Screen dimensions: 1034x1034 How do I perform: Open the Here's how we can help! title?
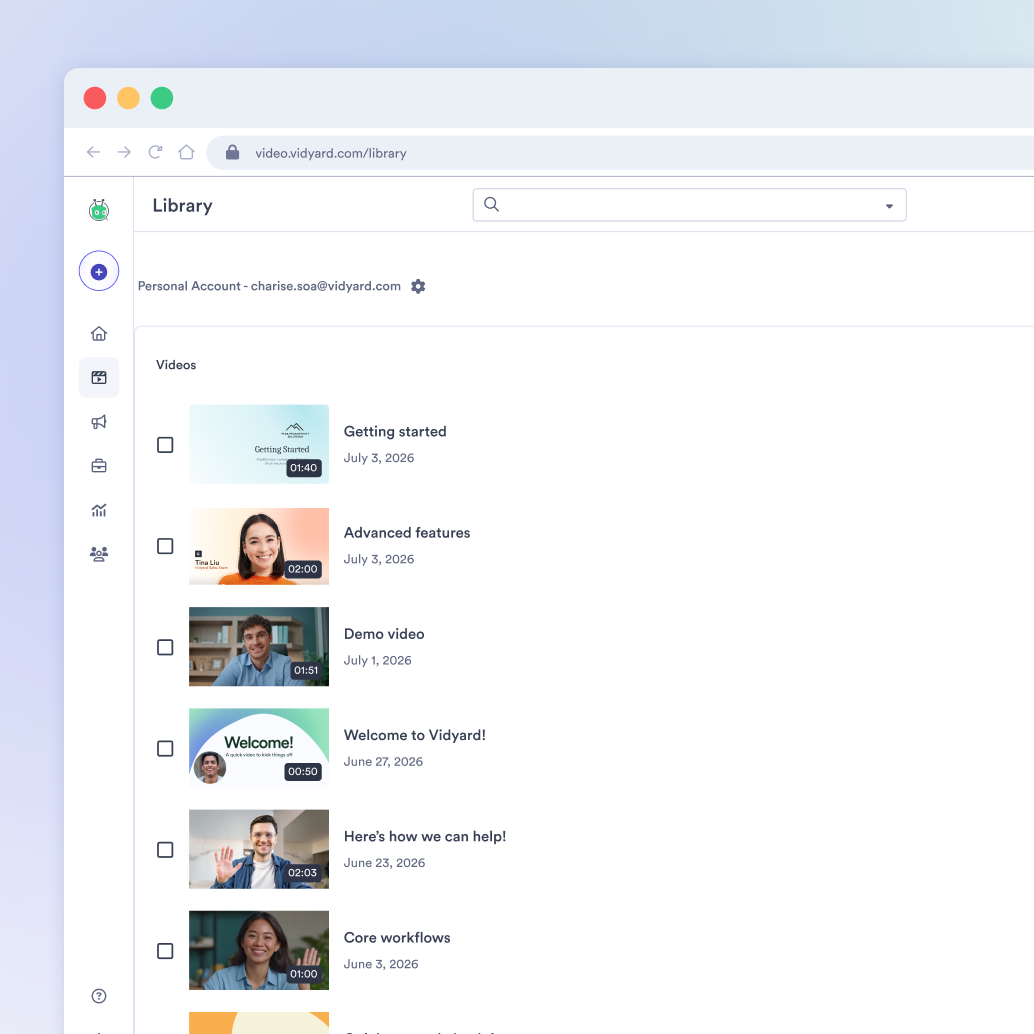click(425, 836)
